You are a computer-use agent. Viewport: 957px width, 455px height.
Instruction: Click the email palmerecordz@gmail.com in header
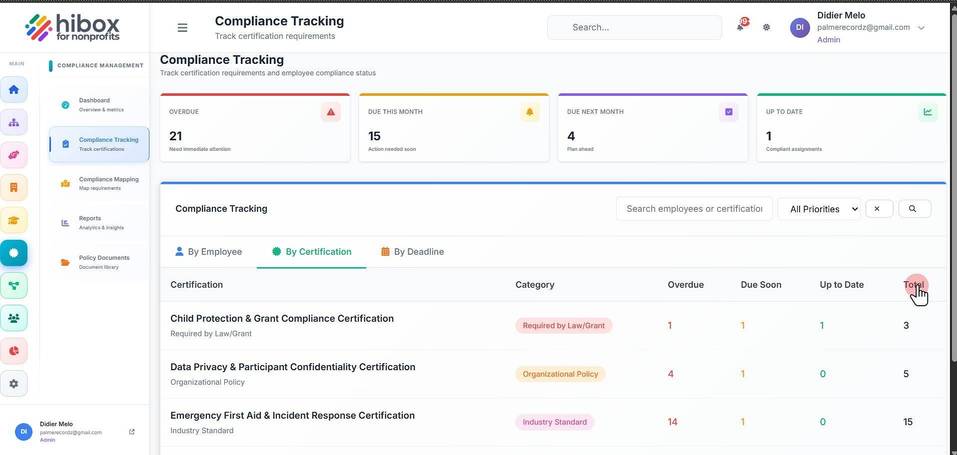coord(863,27)
